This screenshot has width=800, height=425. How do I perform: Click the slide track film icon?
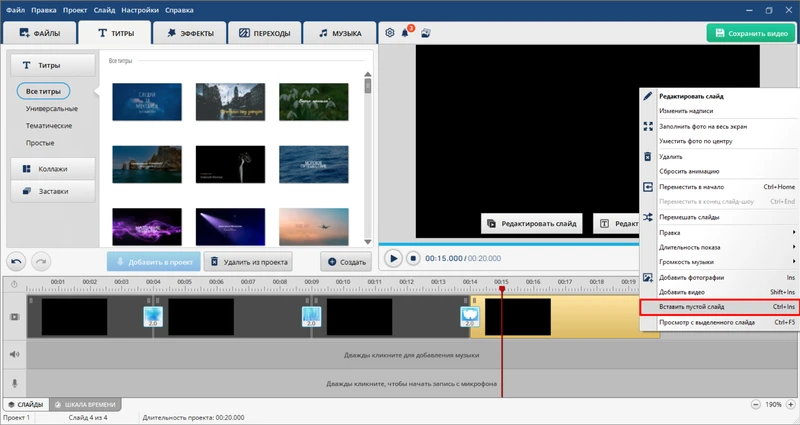pos(14,316)
